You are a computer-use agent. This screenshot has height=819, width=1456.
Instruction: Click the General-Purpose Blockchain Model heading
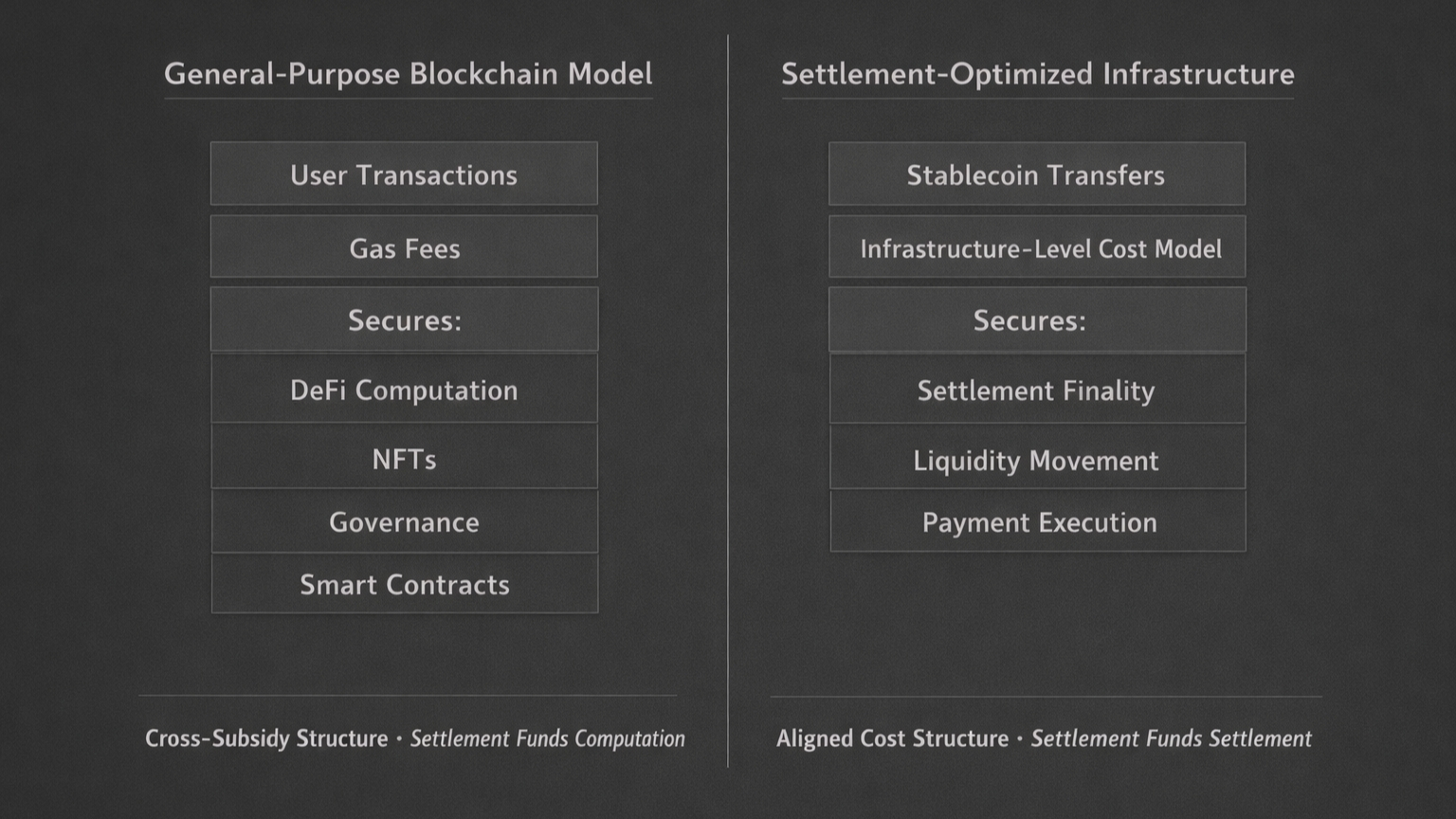pyautogui.click(x=408, y=74)
